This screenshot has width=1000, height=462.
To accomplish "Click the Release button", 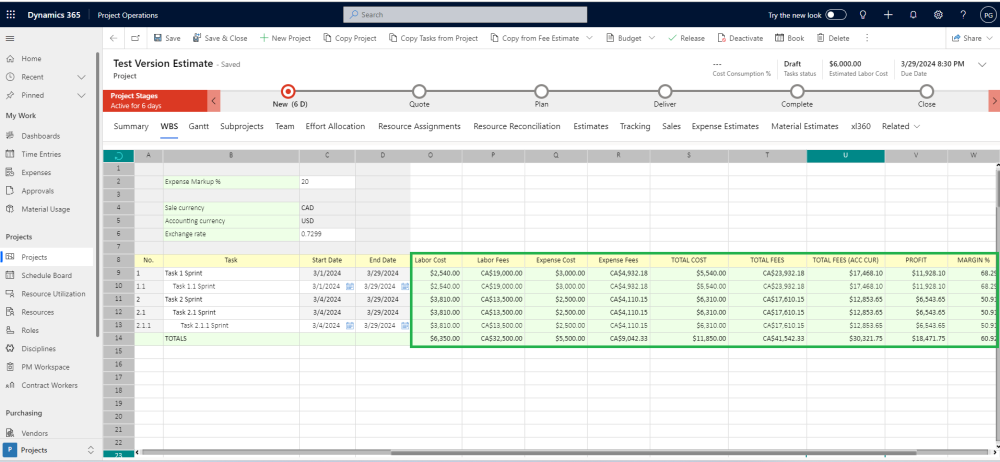I will (686, 38).
